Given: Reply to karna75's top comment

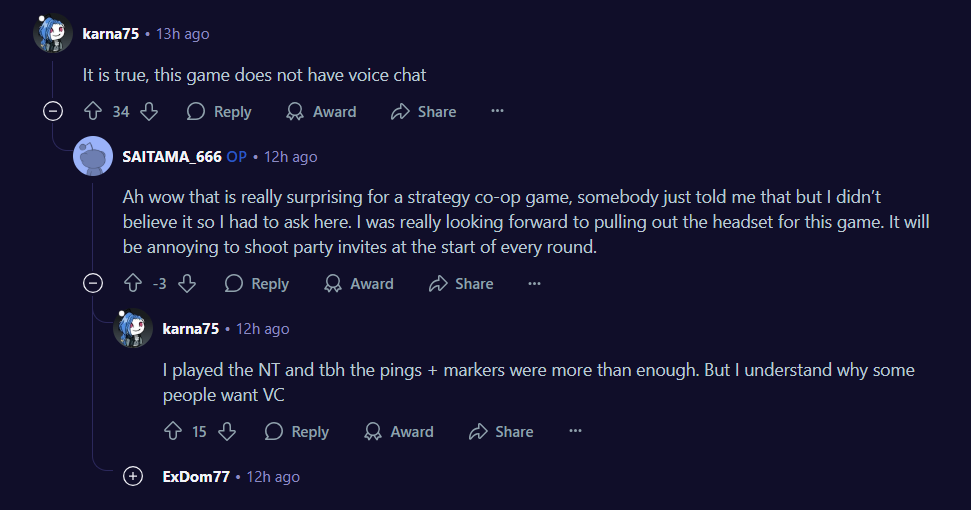Looking at the screenshot, I should [219, 112].
